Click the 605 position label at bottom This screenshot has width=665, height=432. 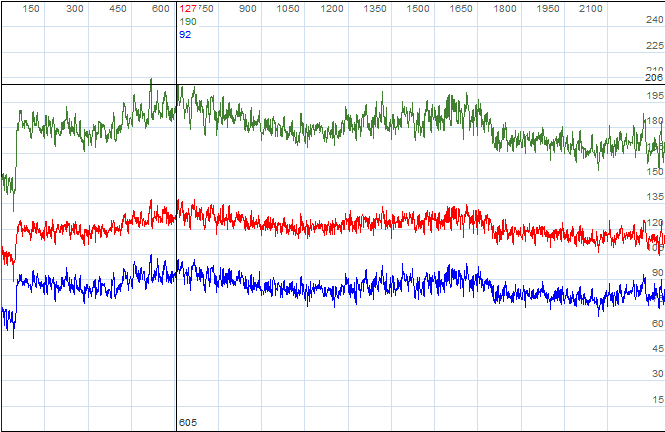[188, 423]
